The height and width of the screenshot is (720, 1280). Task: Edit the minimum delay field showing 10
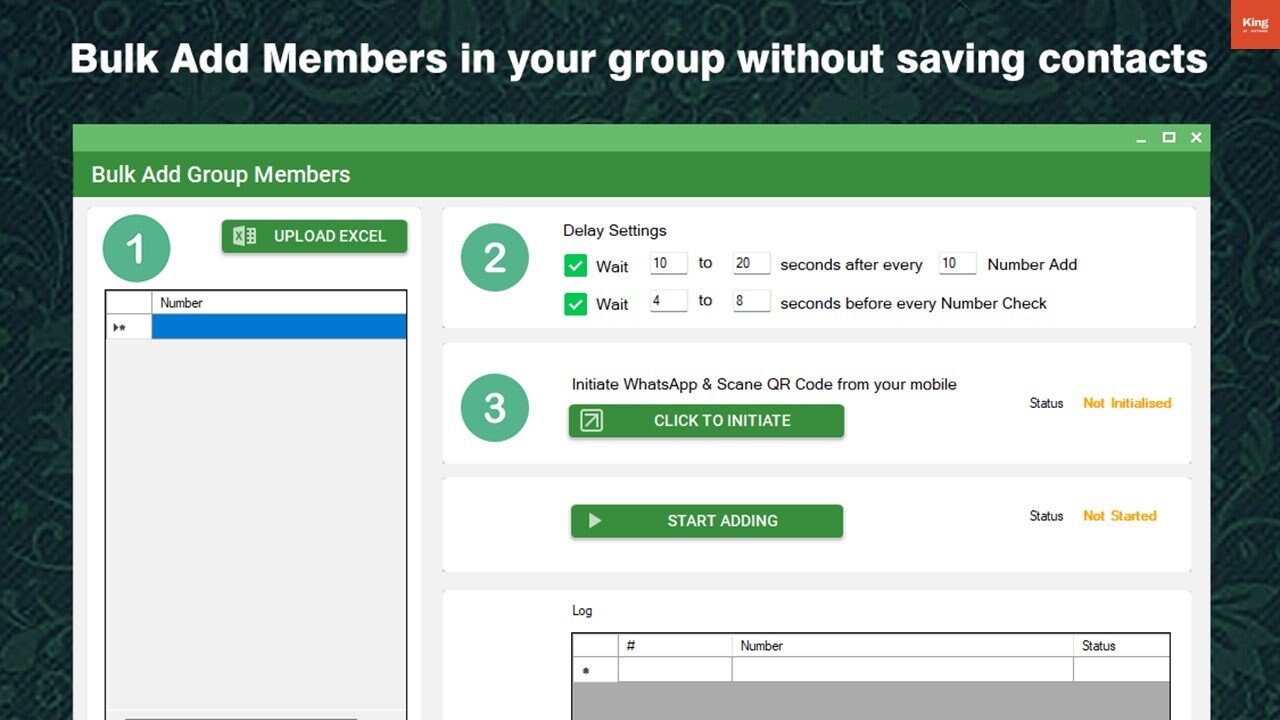(x=668, y=264)
